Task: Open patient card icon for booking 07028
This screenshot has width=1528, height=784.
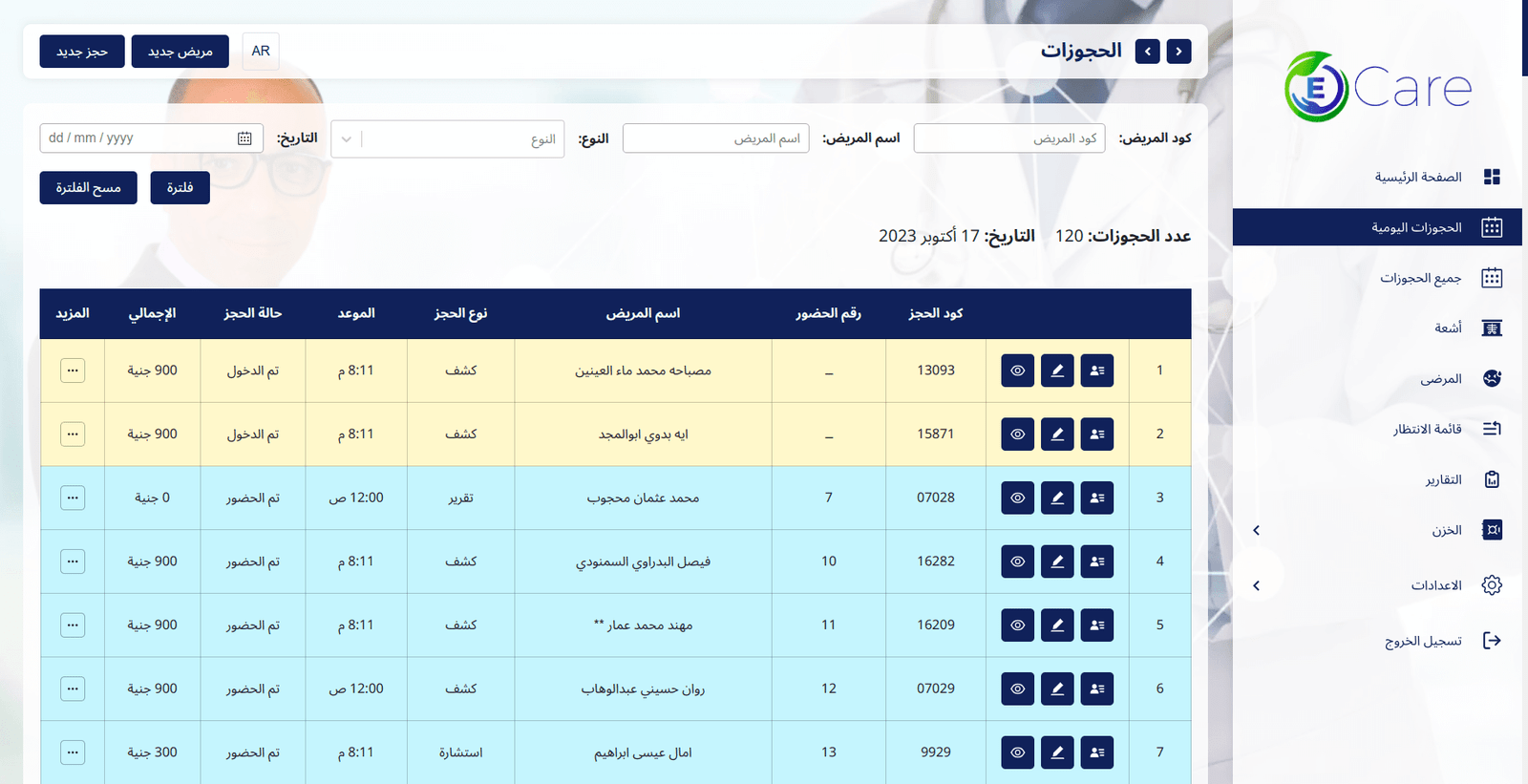Action: tap(1096, 498)
